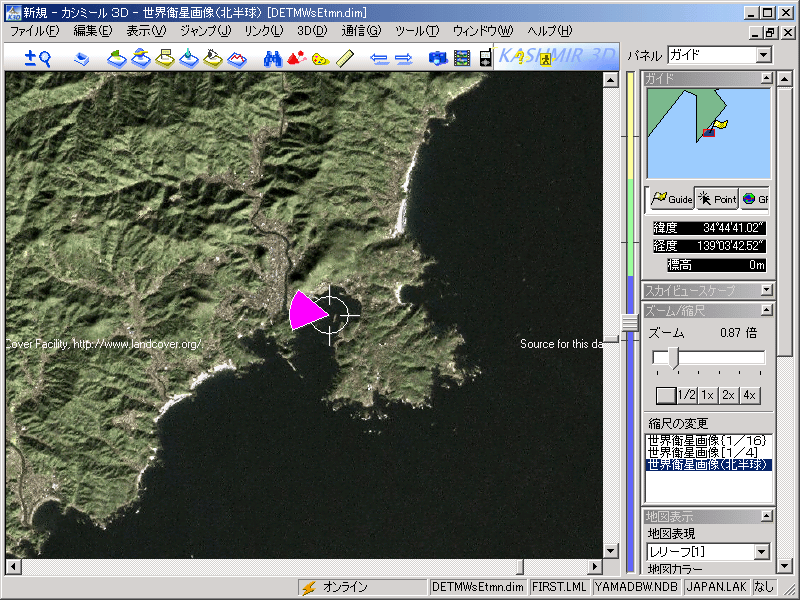Open the 表示(V) menu
This screenshot has width=800, height=600.
point(146,31)
